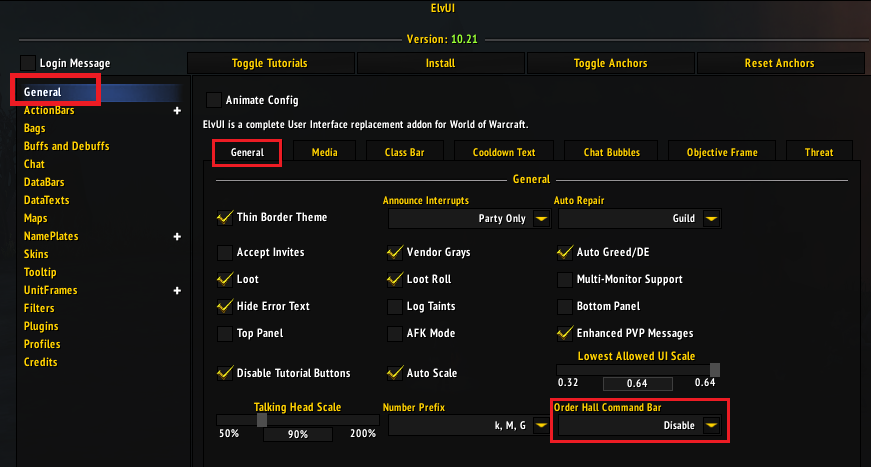Image resolution: width=871 pixels, height=467 pixels.
Task: Expand the NamePlates plus icon
Action: (x=177, y=237)
